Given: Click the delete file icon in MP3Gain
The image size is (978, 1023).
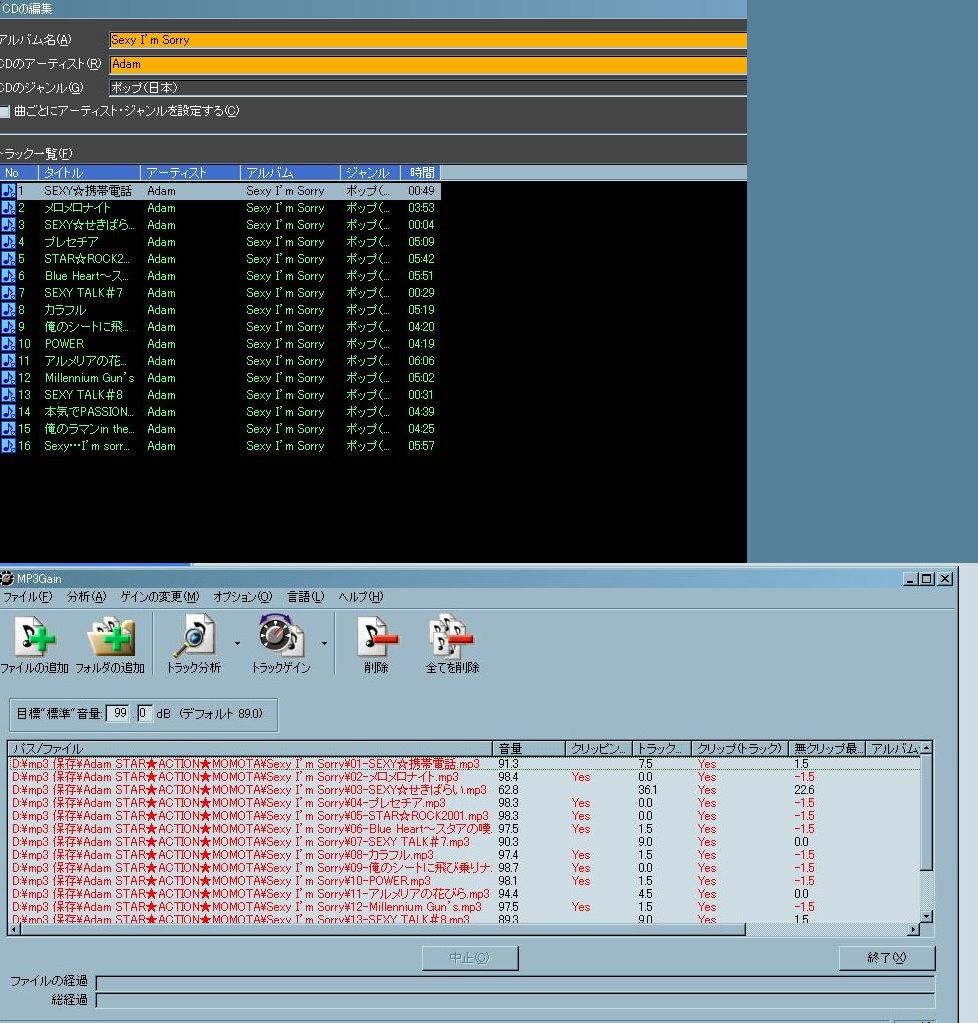Looking at the screenshot, I should pyautogui.click(x=377, y=636).
